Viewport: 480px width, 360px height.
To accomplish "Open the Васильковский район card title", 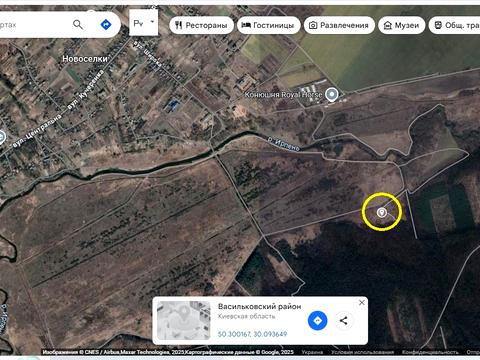I will (260, 306).
